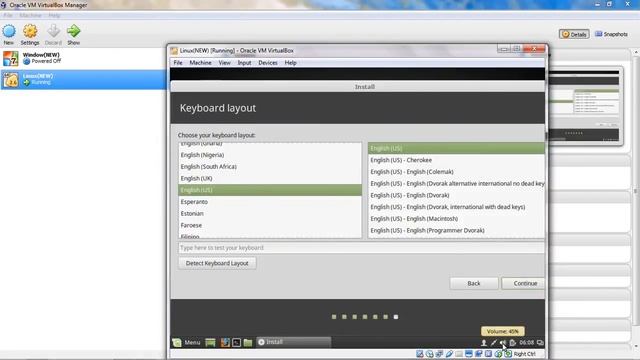Click Install task in guest window list
This screenshot has height=360, width=640.
[x=293, y=342]
